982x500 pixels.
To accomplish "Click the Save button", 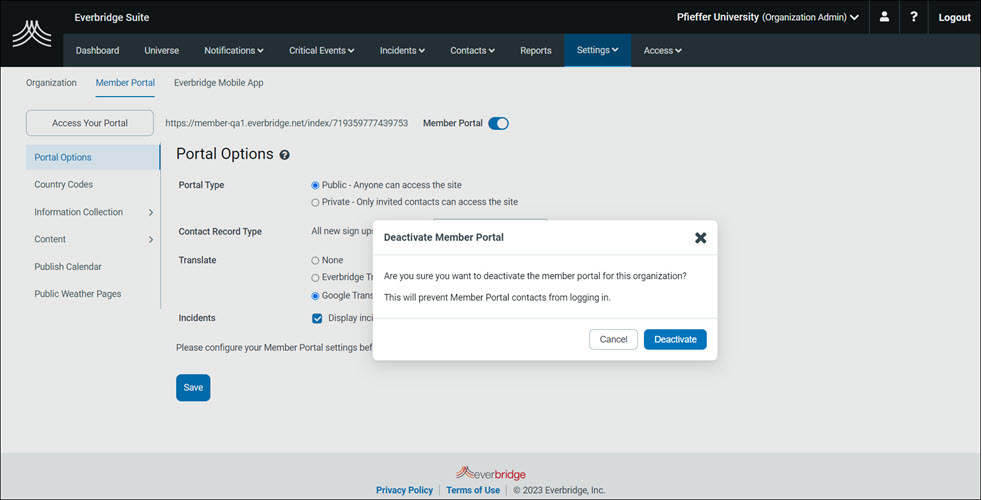I will (x=193, y=388).
